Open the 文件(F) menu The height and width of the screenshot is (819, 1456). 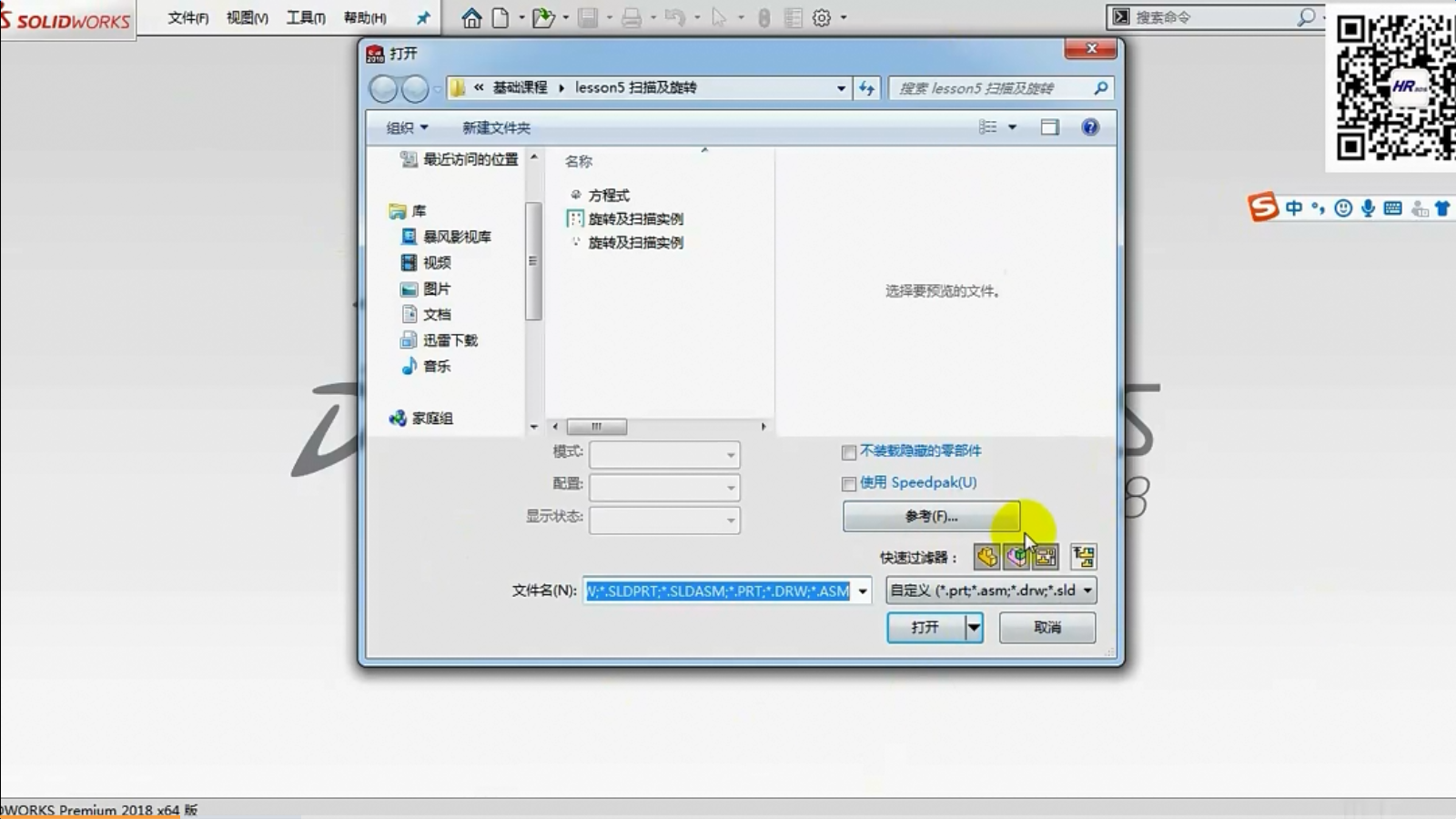pos(187,17)
